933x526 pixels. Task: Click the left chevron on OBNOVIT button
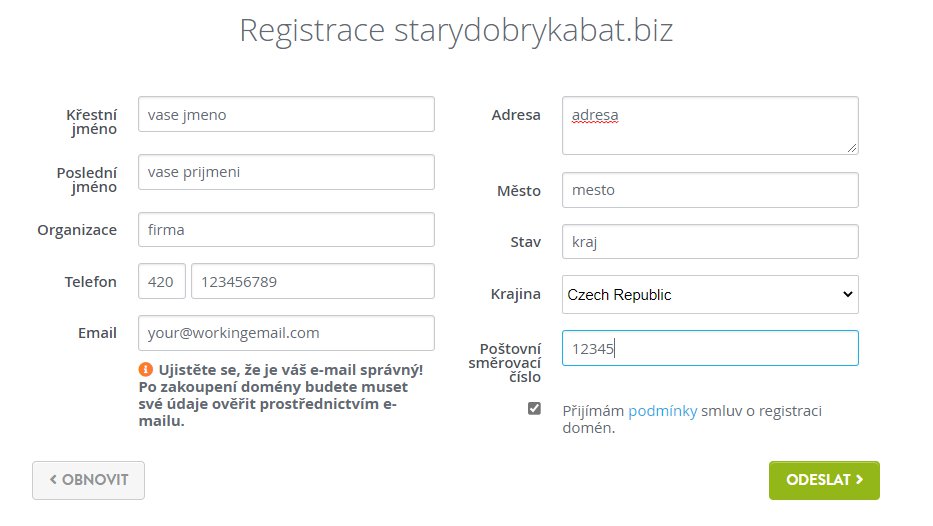tap(53, 480)
